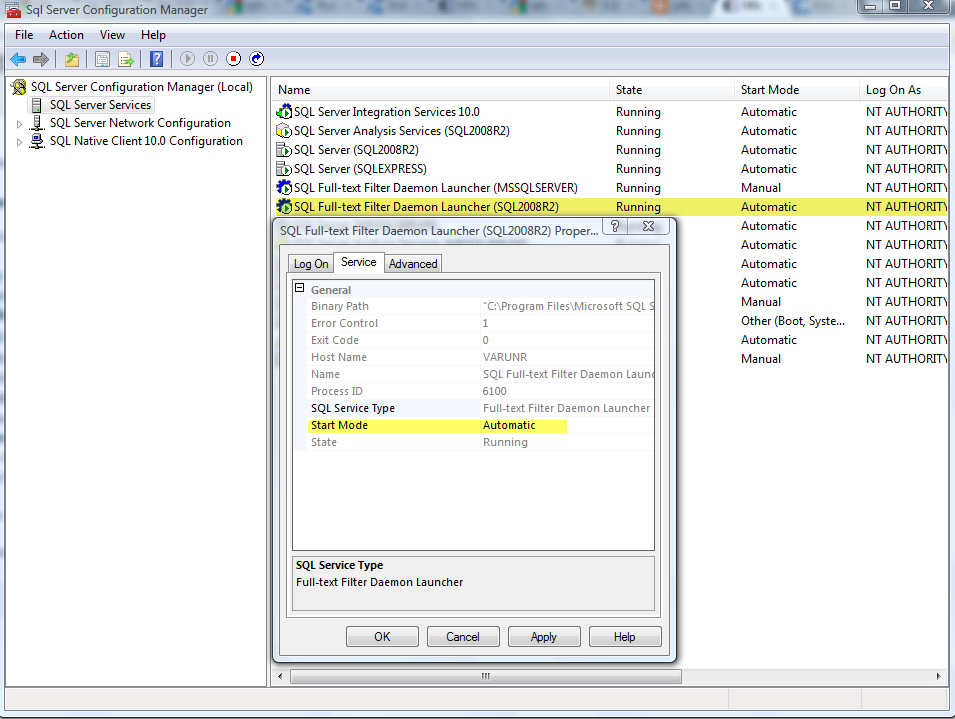Click the Export List toolbar icon
The height and width of the screenshot is (719, 955).
point(125,59)
